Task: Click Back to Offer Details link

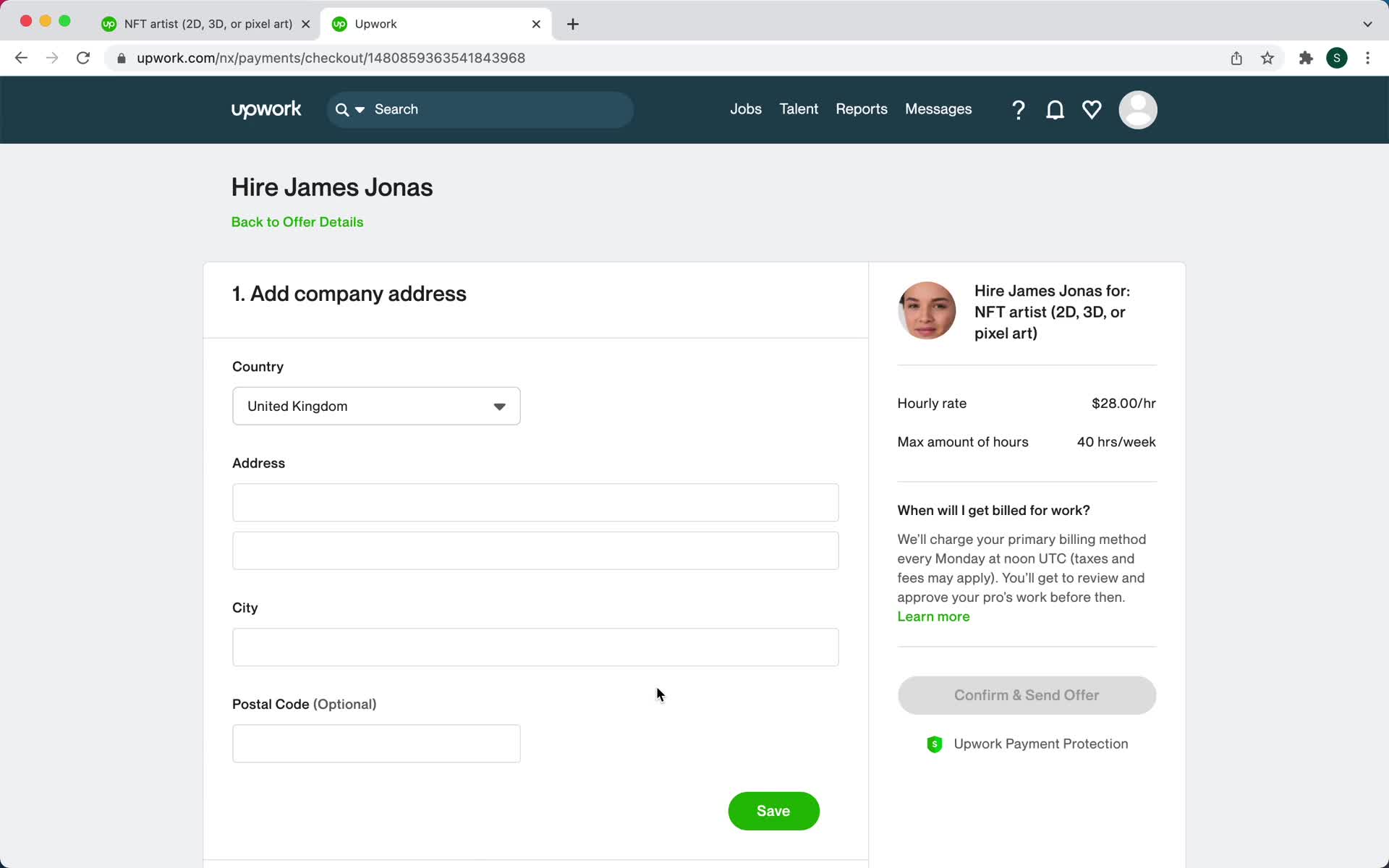Action: click(x=297, y=222)
